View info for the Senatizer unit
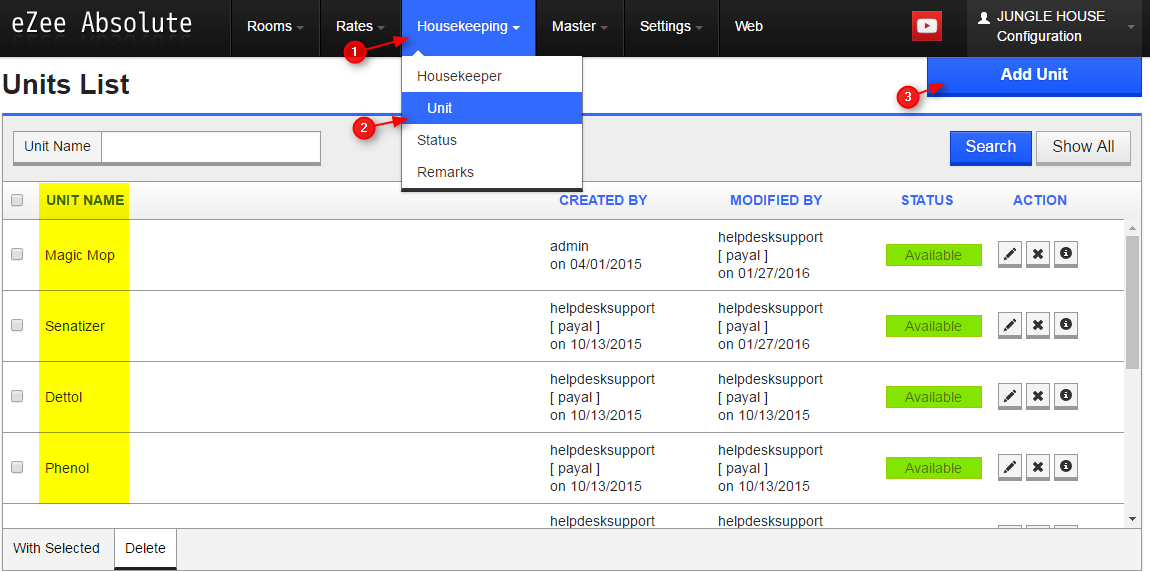Viewport: 1150px width, 571px height. (x=1066, y=325)
